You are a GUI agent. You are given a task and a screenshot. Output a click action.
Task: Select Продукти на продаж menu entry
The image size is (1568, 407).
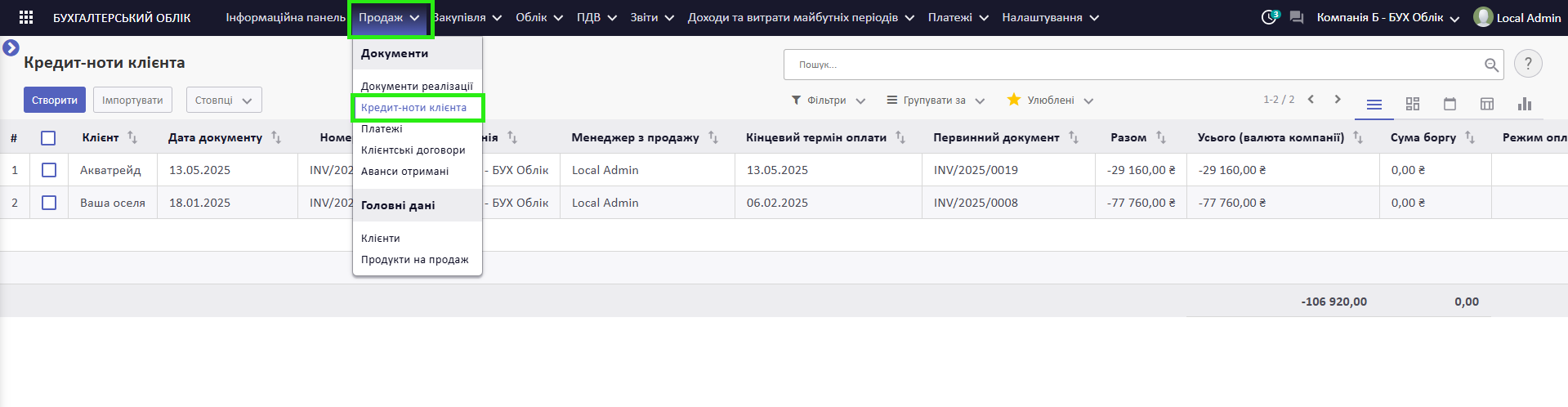pyautogui.click(x=417, y=259)
